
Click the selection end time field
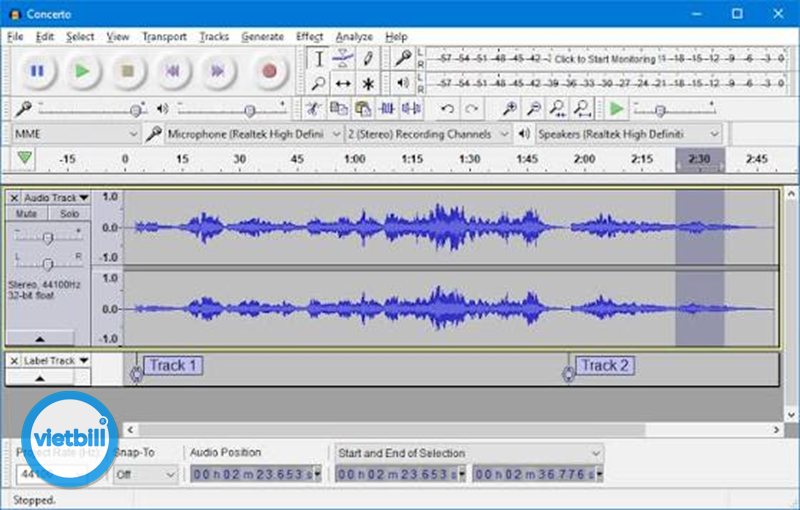pyautogui.click(x=538, y=474)
